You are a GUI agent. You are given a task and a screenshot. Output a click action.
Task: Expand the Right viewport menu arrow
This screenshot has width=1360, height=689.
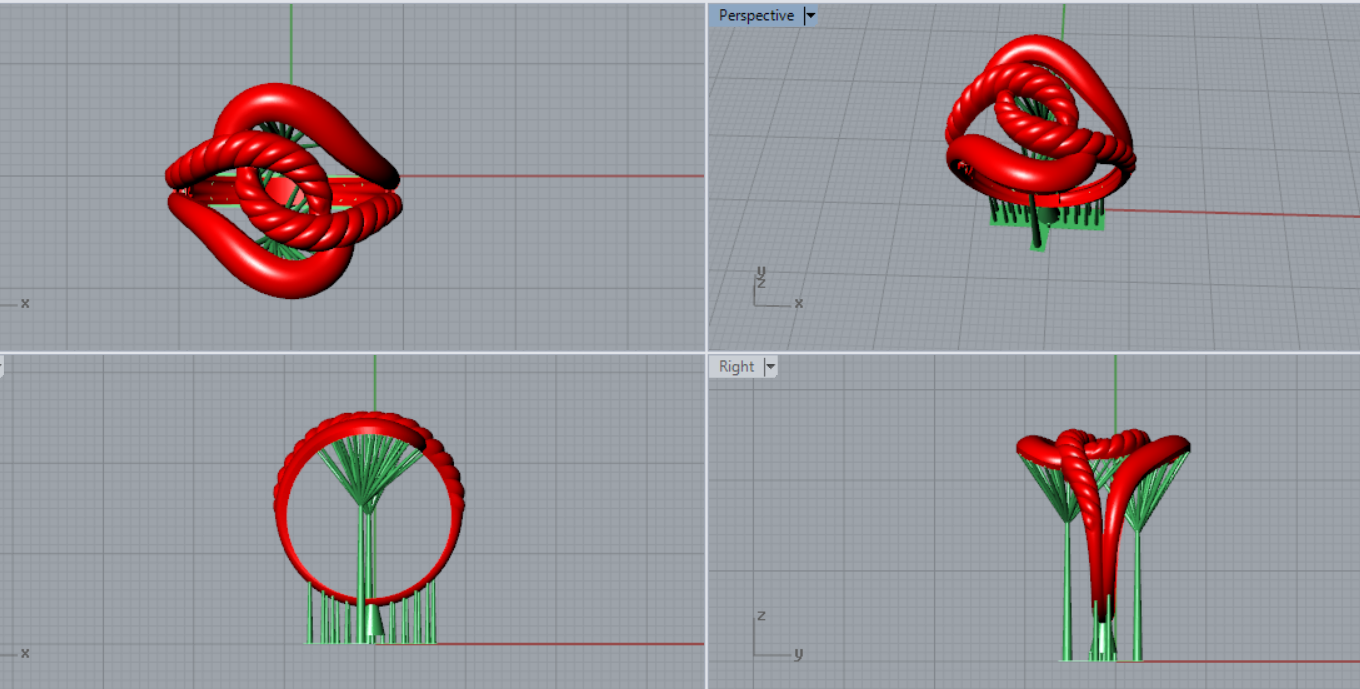point(770,367)
